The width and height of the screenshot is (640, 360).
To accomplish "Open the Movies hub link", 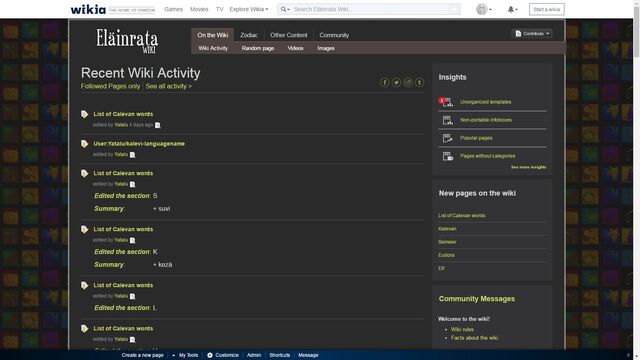I will point(199,9).
